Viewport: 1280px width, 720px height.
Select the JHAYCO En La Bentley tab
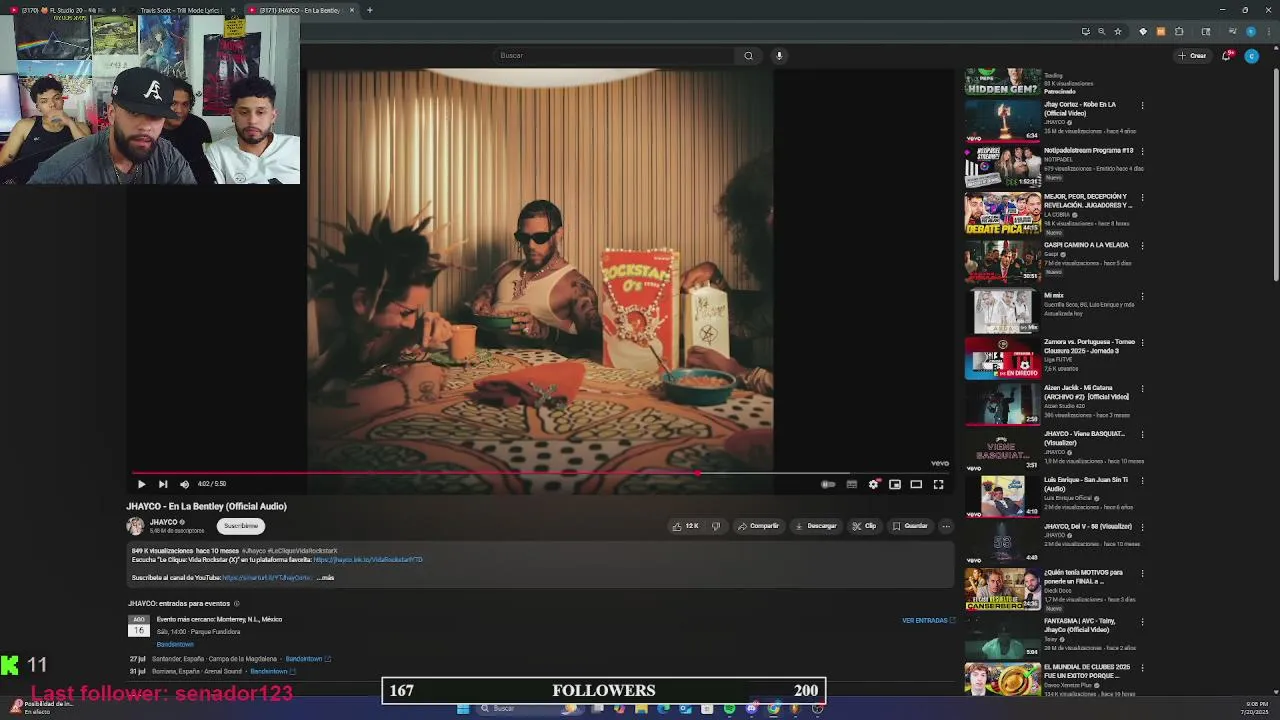coord(300,10)
